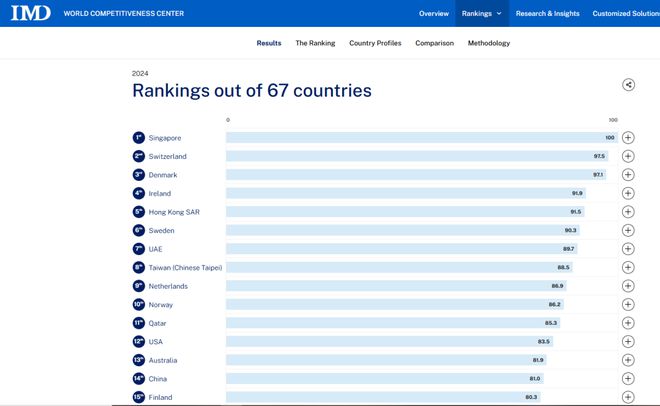Open the plus icon for Taiwan (Chinese Taipei)
The width and height of the screenshot is (660, 406).
[x=628, y=267]
